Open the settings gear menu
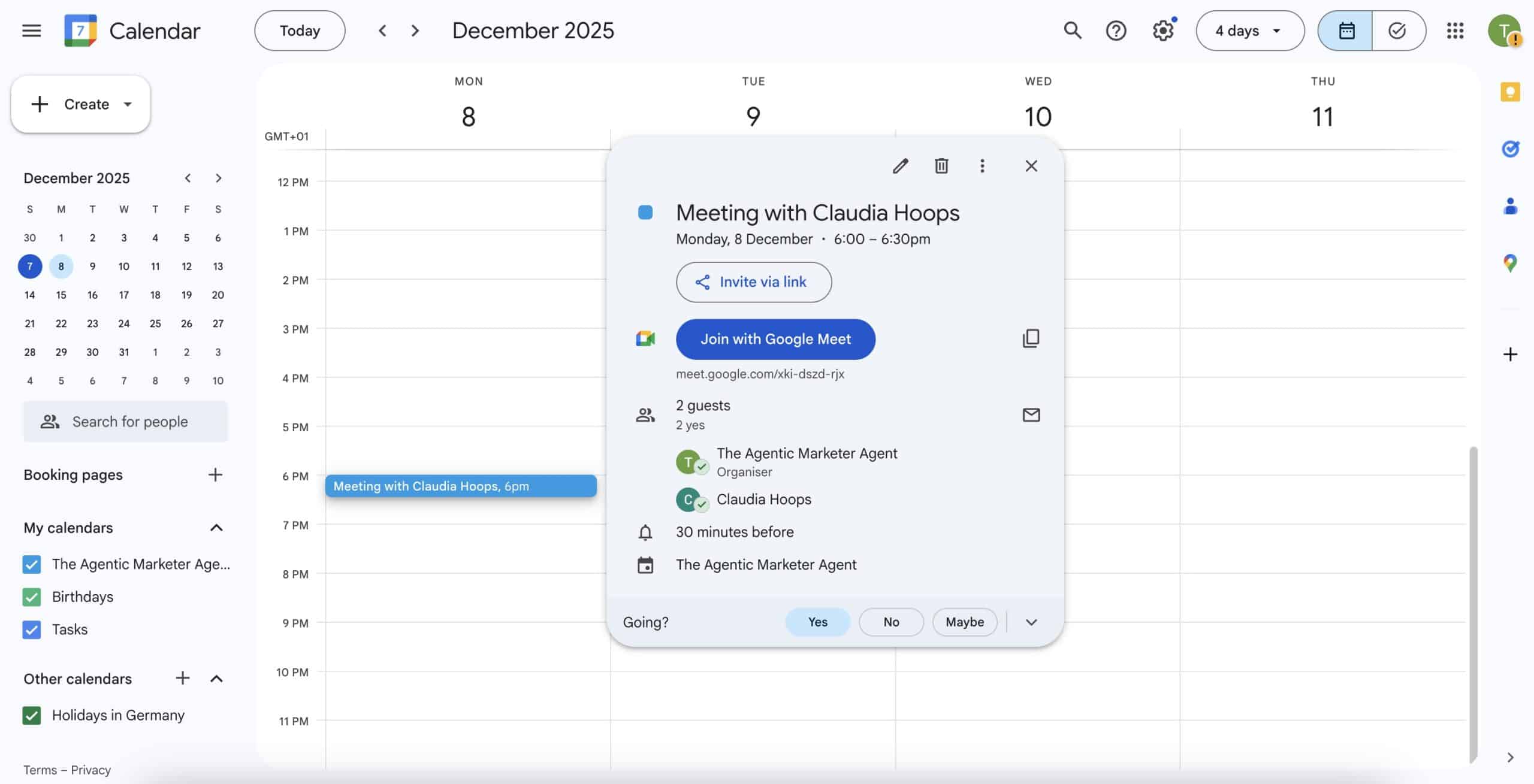The width and height of the screenshot is (1534, 784). pyautogui.click(x=1162, y=31)
